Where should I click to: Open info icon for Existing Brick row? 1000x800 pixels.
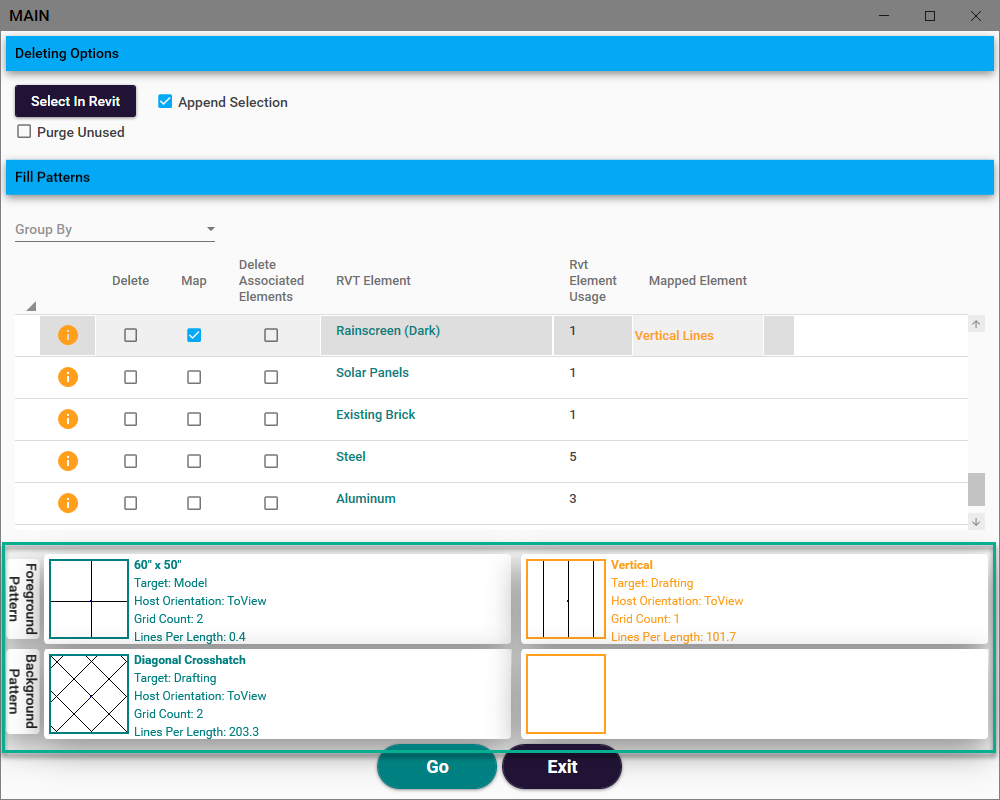[68, 419]
